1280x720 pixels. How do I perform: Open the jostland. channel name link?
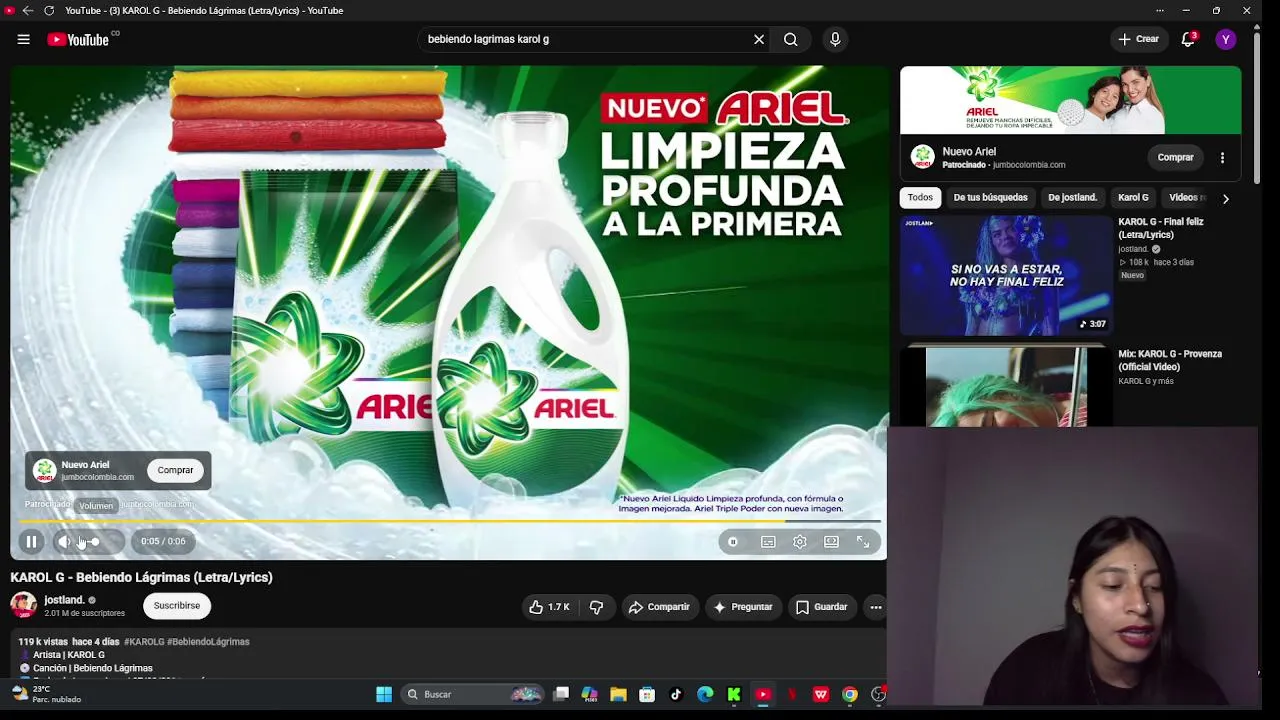(64, 600)
